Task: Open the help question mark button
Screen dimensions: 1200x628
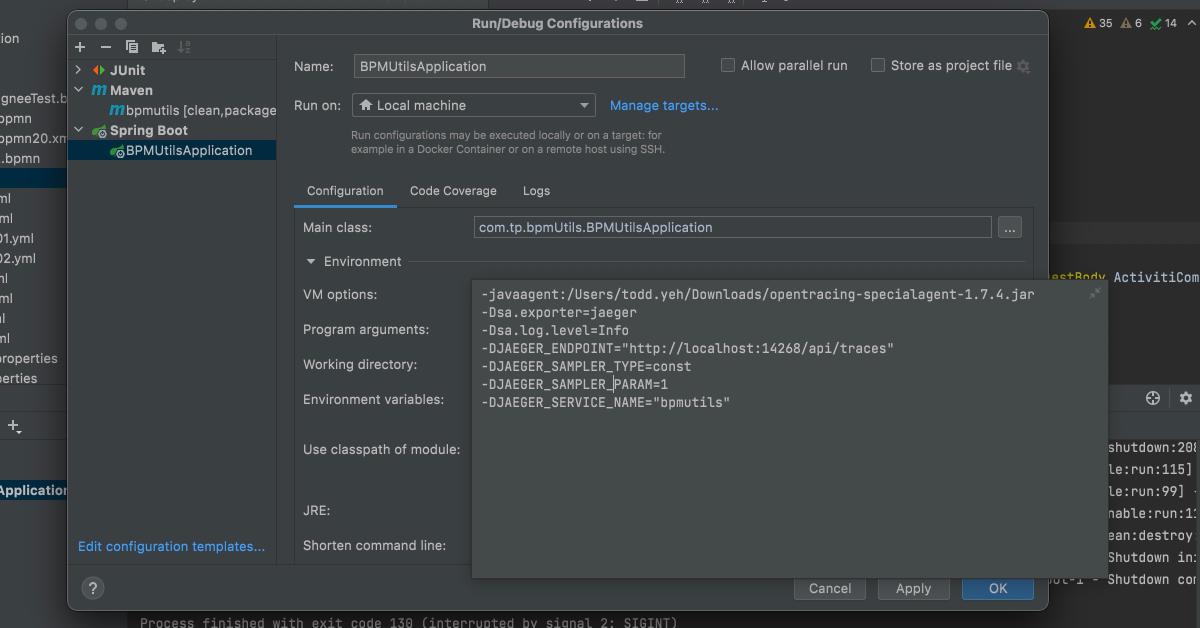Action: (92, 588)
